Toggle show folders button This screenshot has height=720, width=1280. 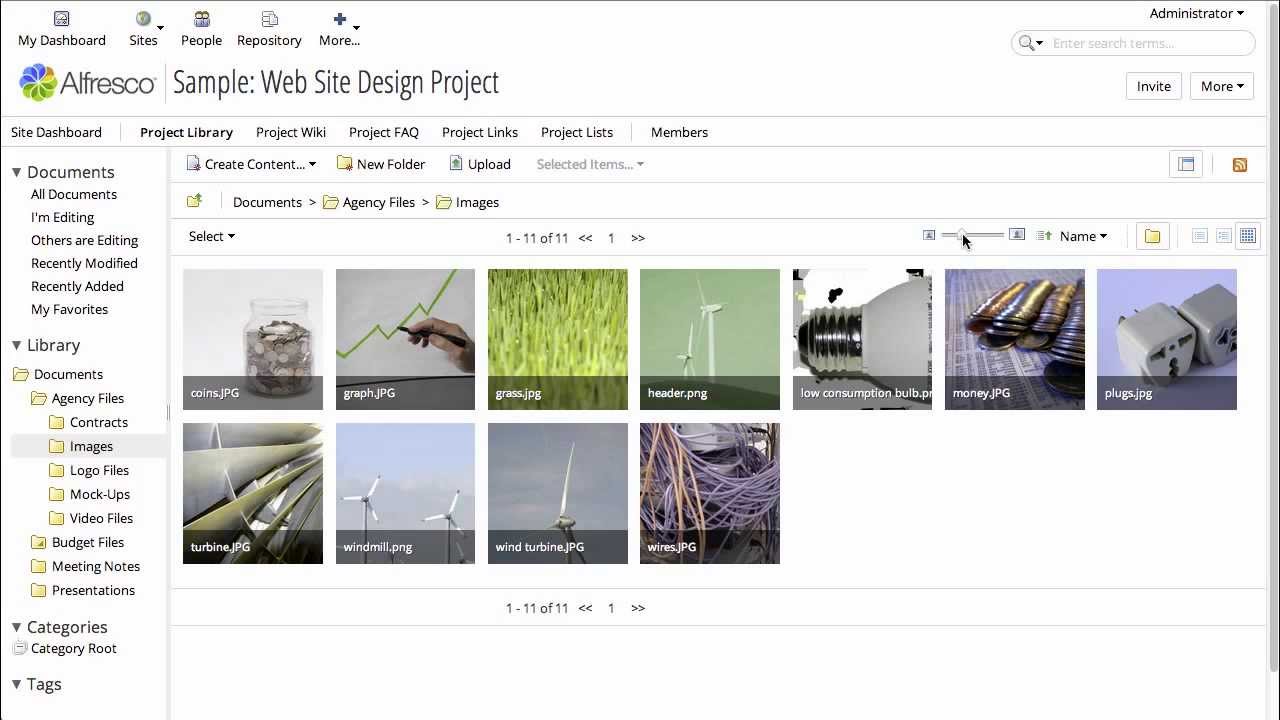pyautogui.click(x=1152, y=236)
